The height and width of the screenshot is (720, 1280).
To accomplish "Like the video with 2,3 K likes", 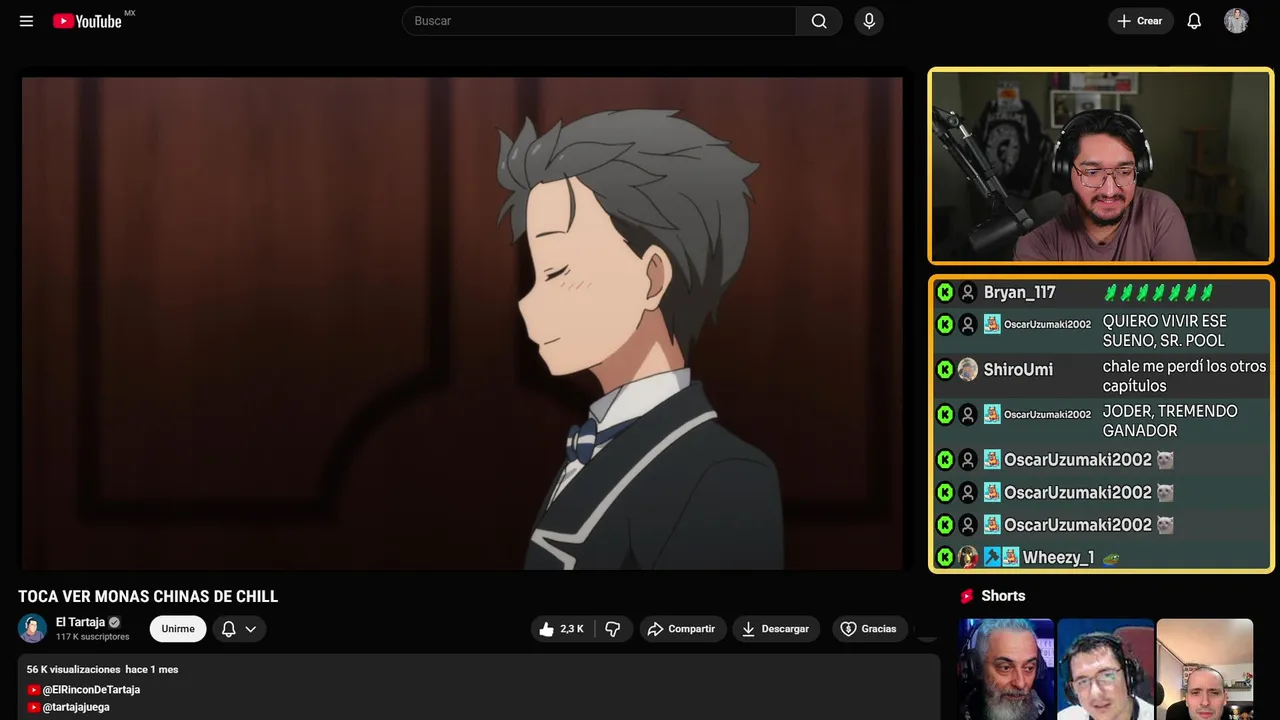I will point(562,629).
